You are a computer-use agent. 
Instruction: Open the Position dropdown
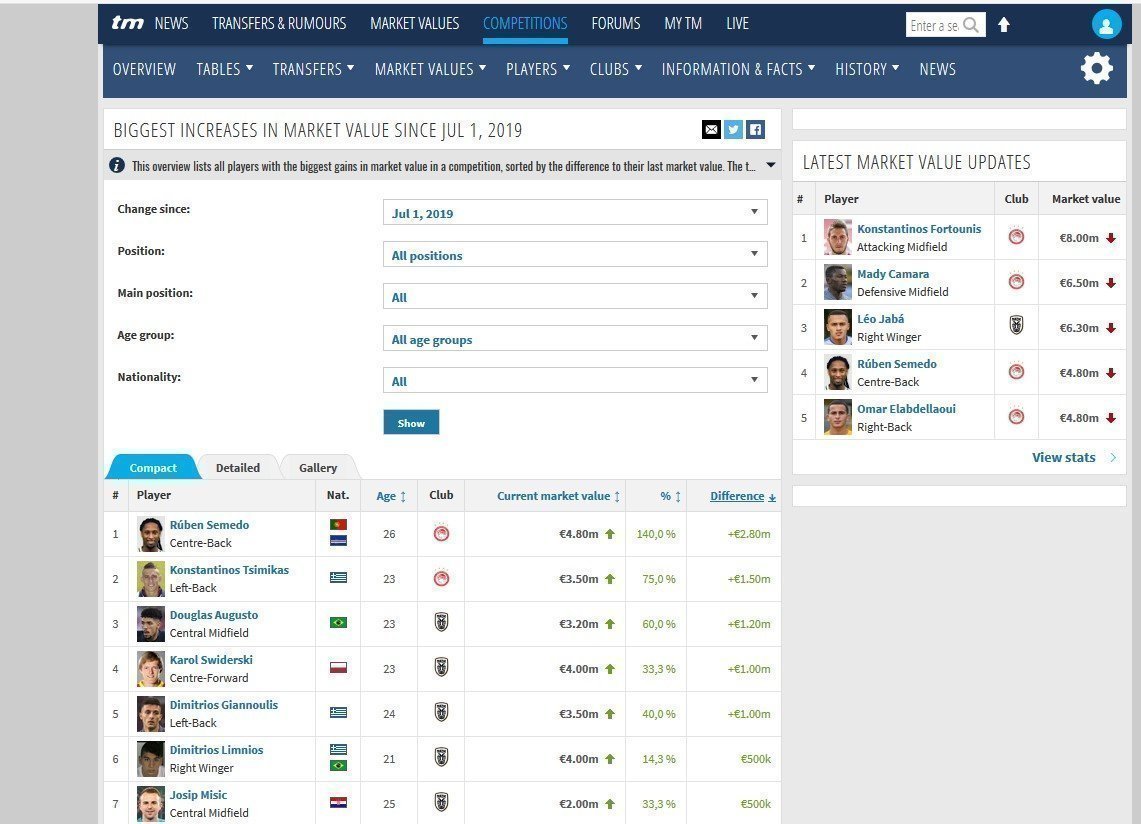tap(575, 255)
